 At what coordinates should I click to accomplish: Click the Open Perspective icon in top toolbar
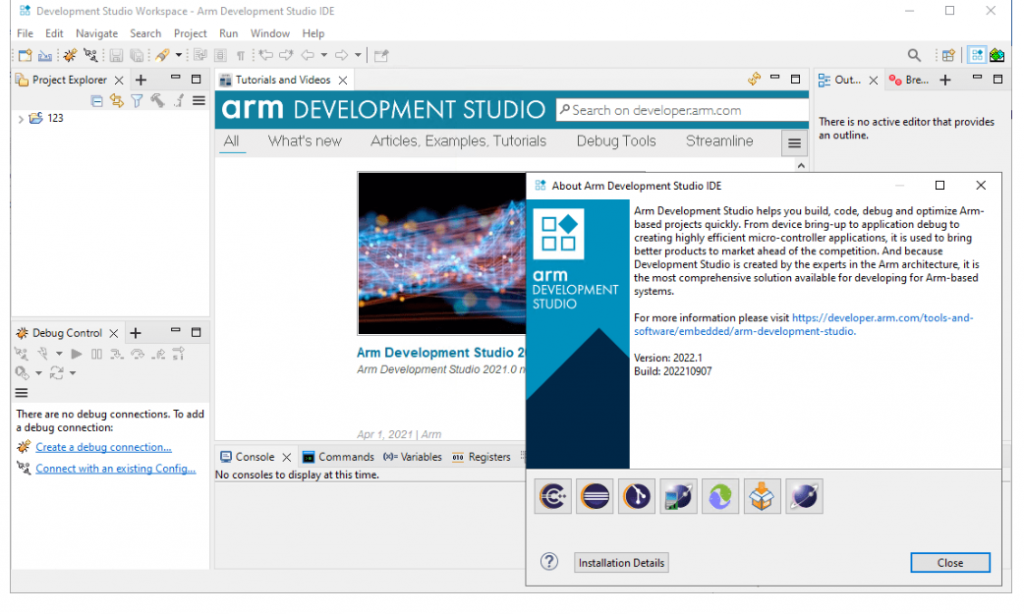[948, 56]
